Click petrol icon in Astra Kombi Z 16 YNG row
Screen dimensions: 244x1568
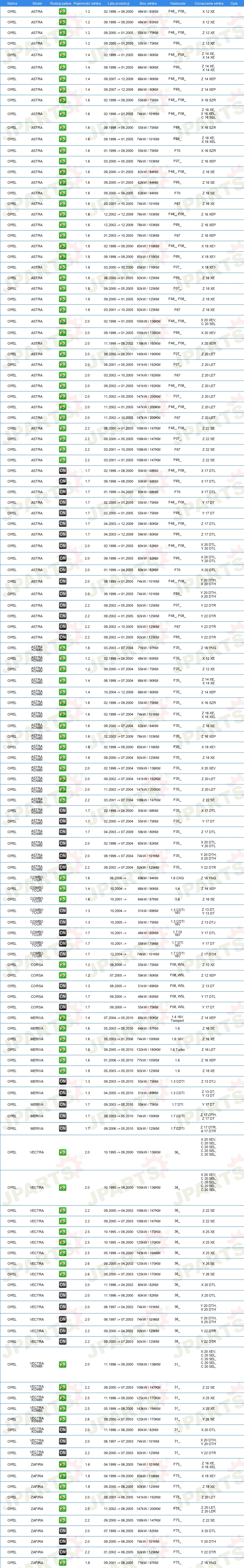63,648
